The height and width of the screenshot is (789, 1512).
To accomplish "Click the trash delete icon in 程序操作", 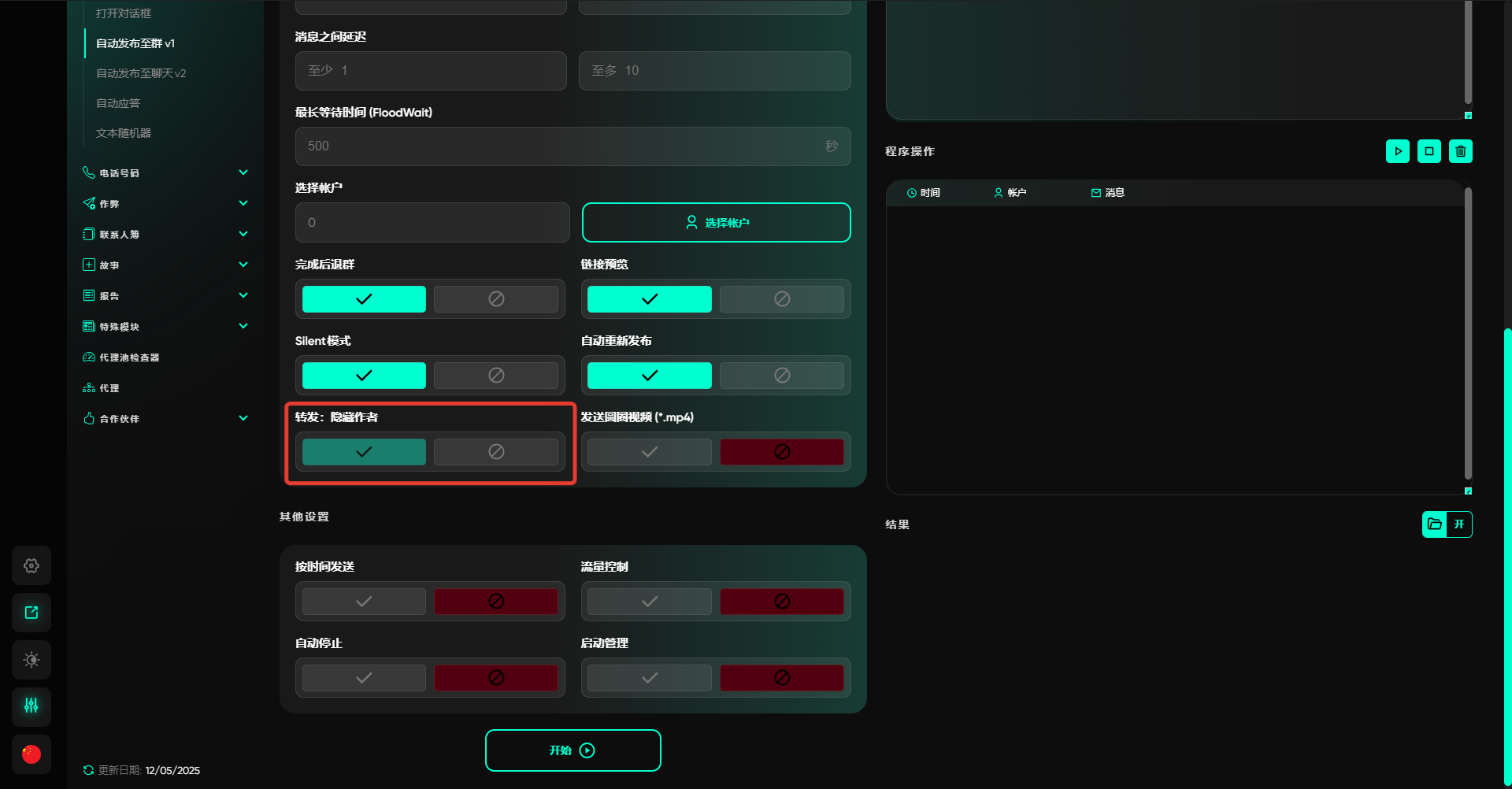I will click(x=1460, y=151).
